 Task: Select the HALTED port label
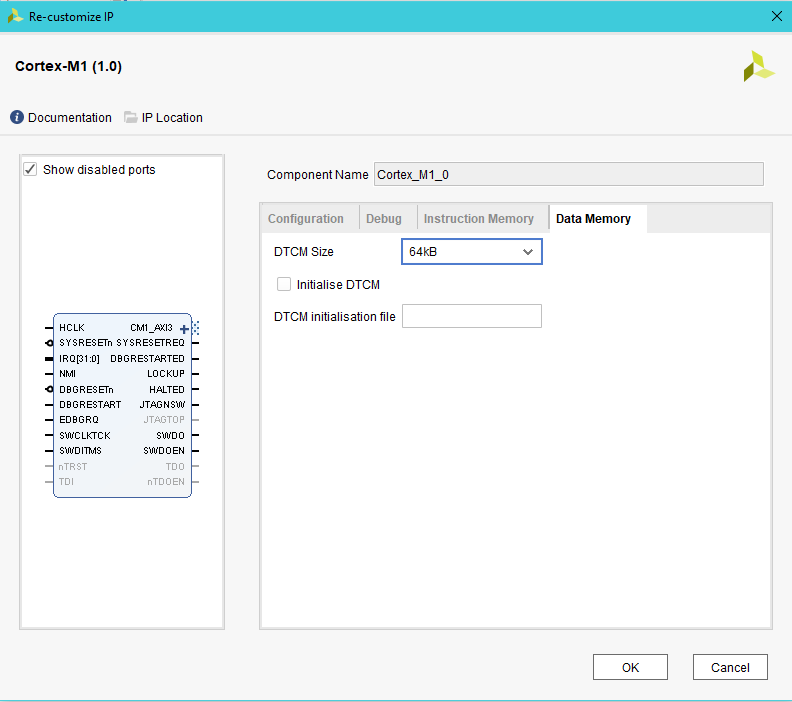[167, 389]
